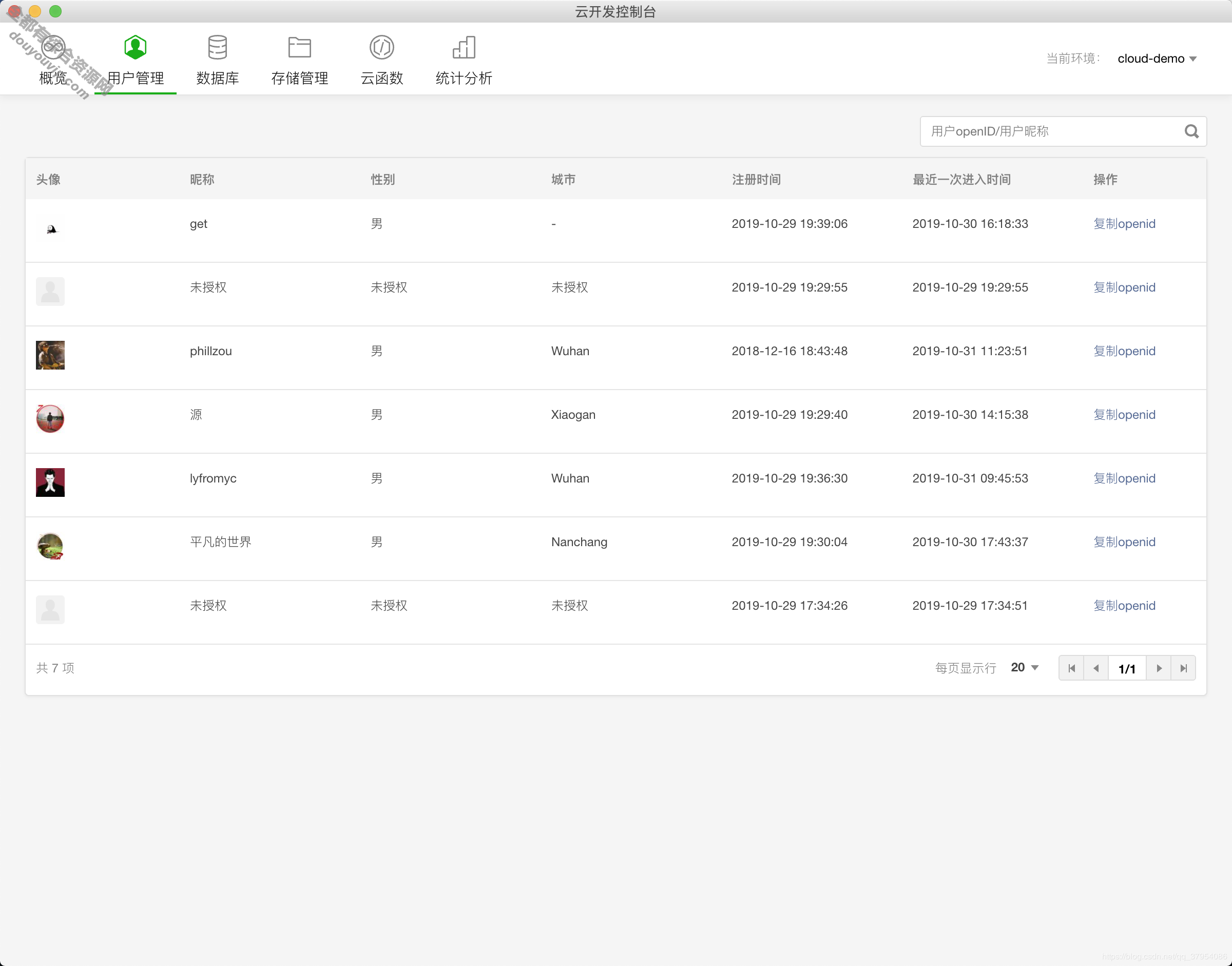Viewport: 1232px width, 966px height.
Task: Click avatar of user phillzou
Action: pos(50,355)
